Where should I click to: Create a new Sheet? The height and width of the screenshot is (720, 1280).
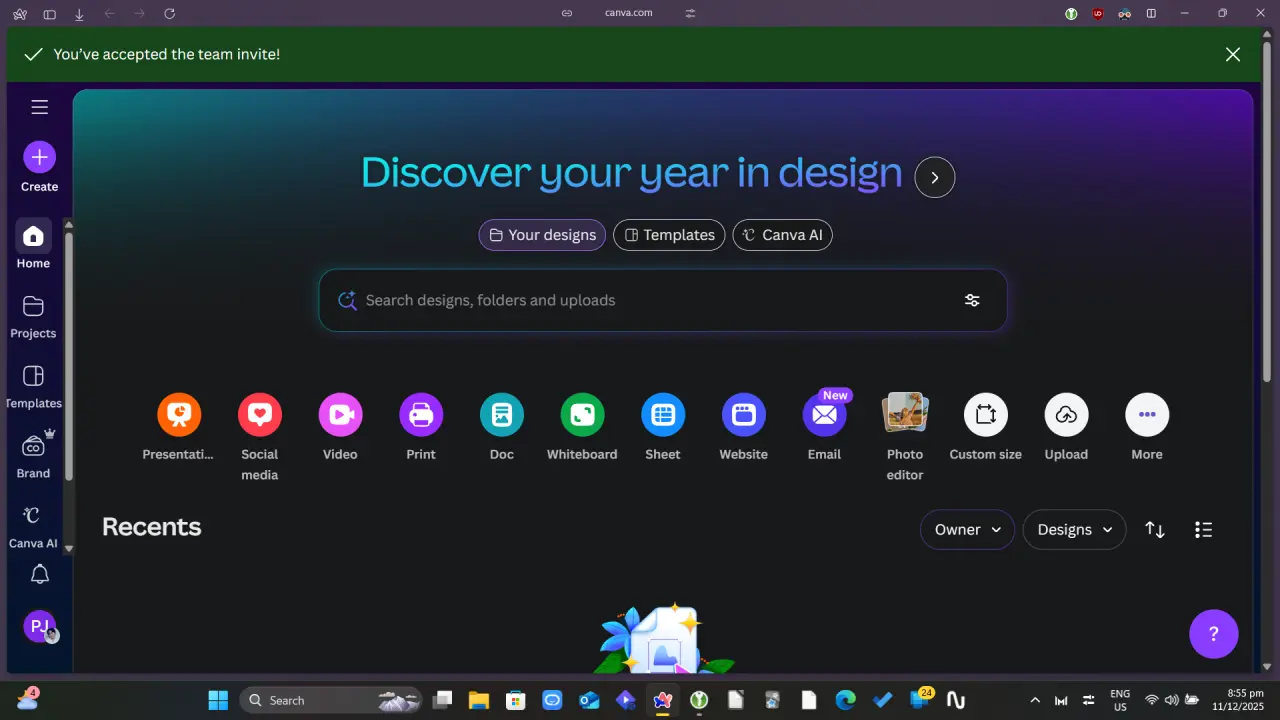coord(663,414)
